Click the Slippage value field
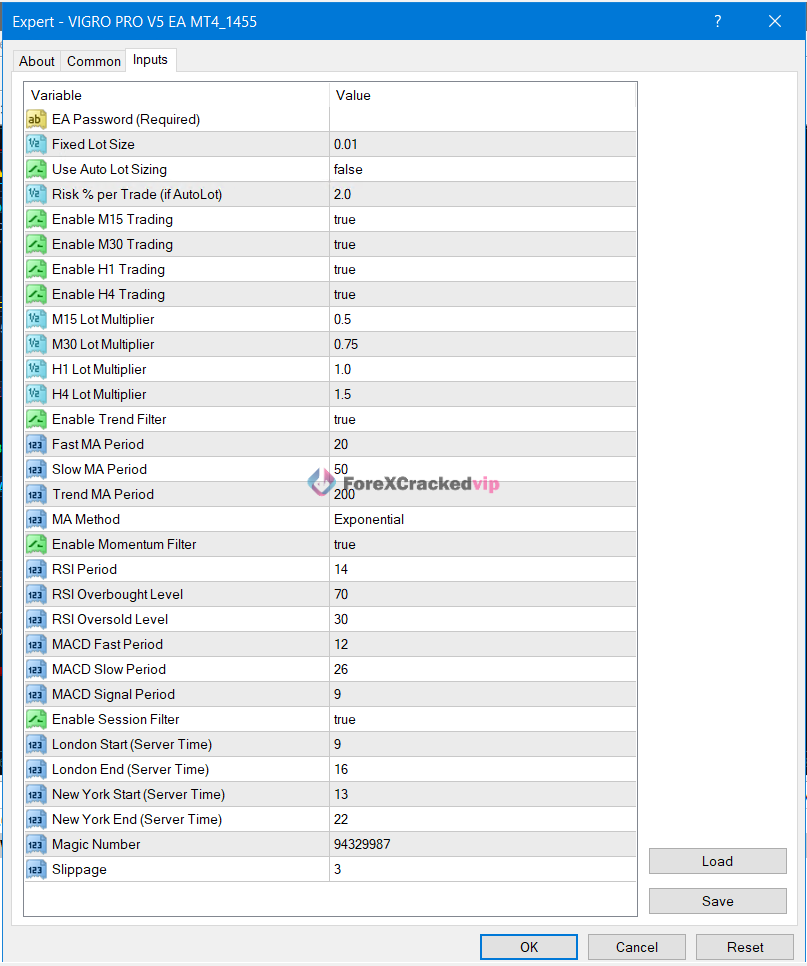 pos(482,870)
